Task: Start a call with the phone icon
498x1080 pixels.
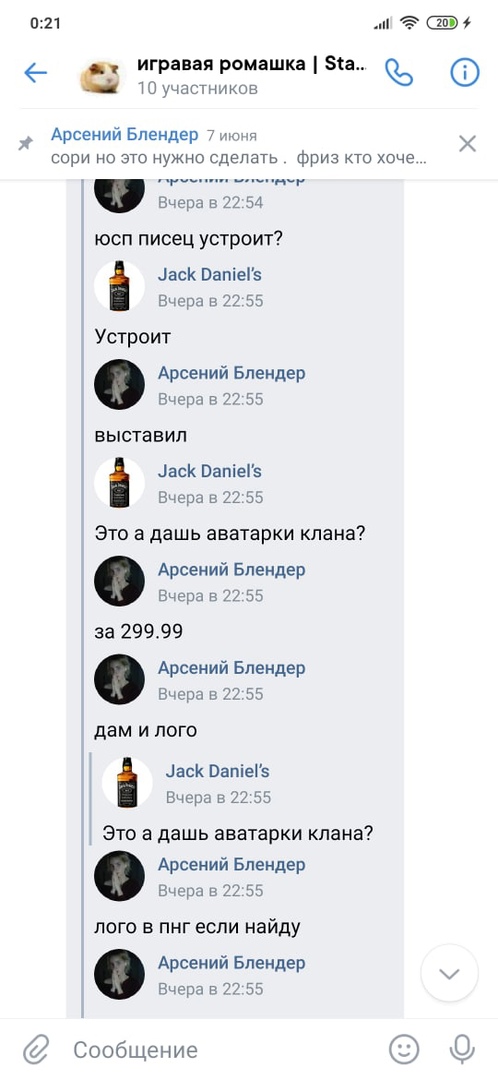Action: point(399,72)
